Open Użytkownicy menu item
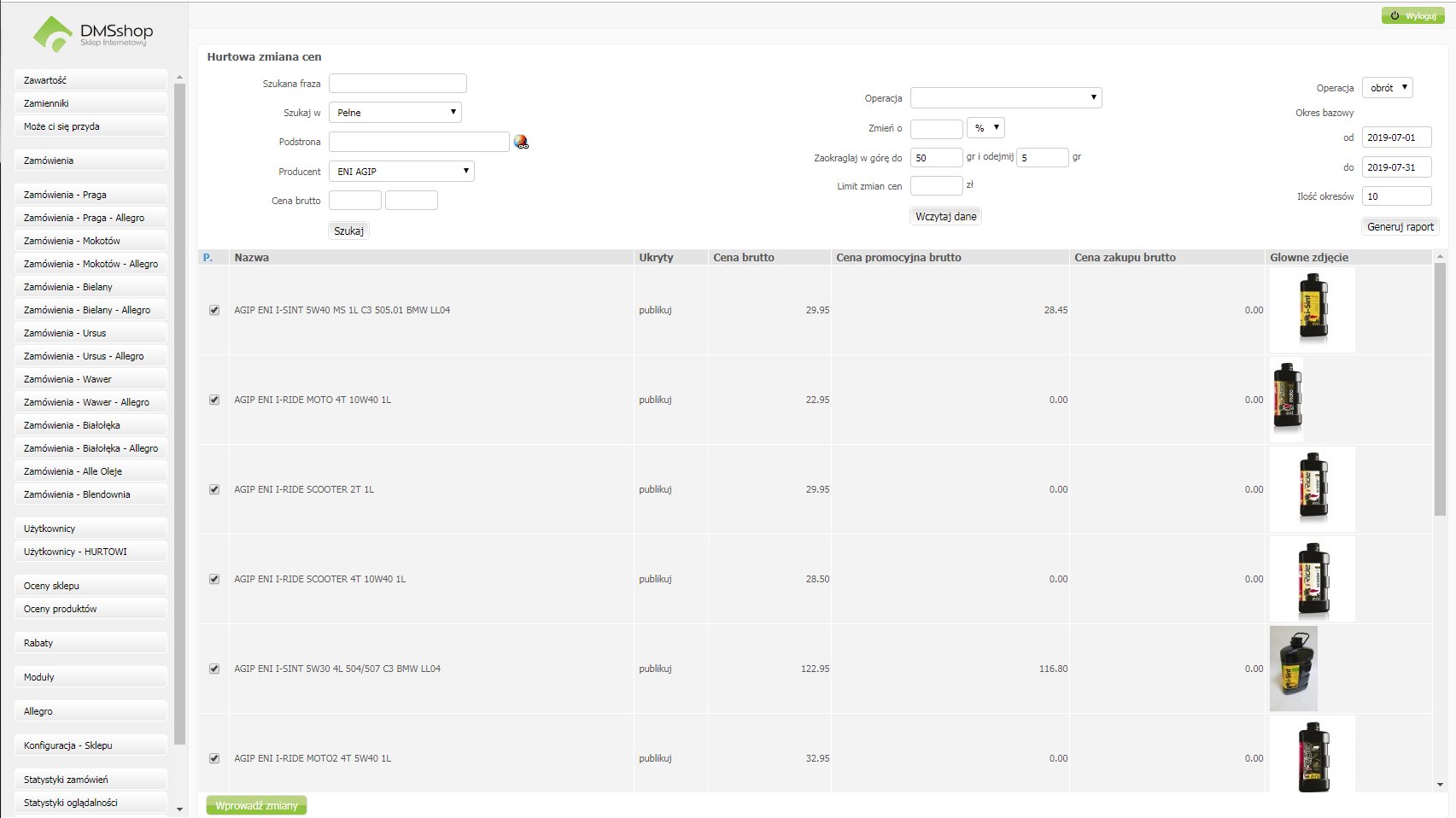Viewport: 1456px width, 818px height. pos(91,529)
